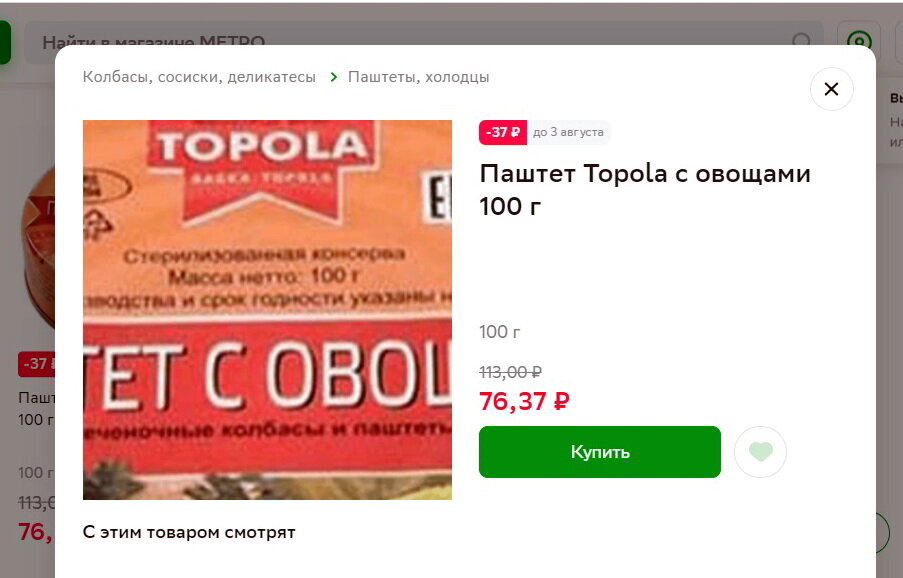Click the Topola pâté product image
The image size is (903, 578).
(267, 310)
